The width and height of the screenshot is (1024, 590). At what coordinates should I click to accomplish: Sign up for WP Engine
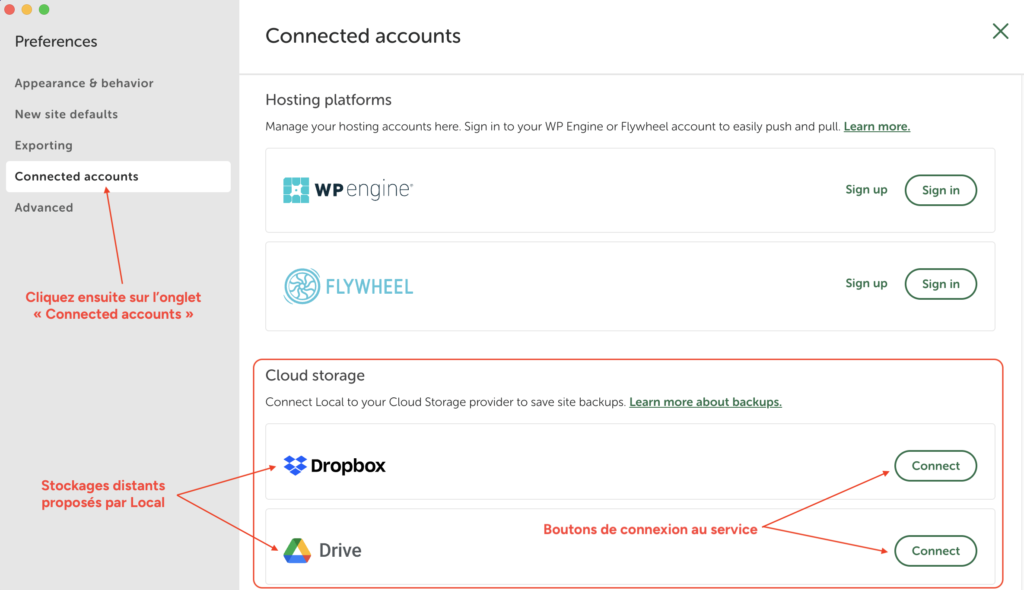pos(866,189)
